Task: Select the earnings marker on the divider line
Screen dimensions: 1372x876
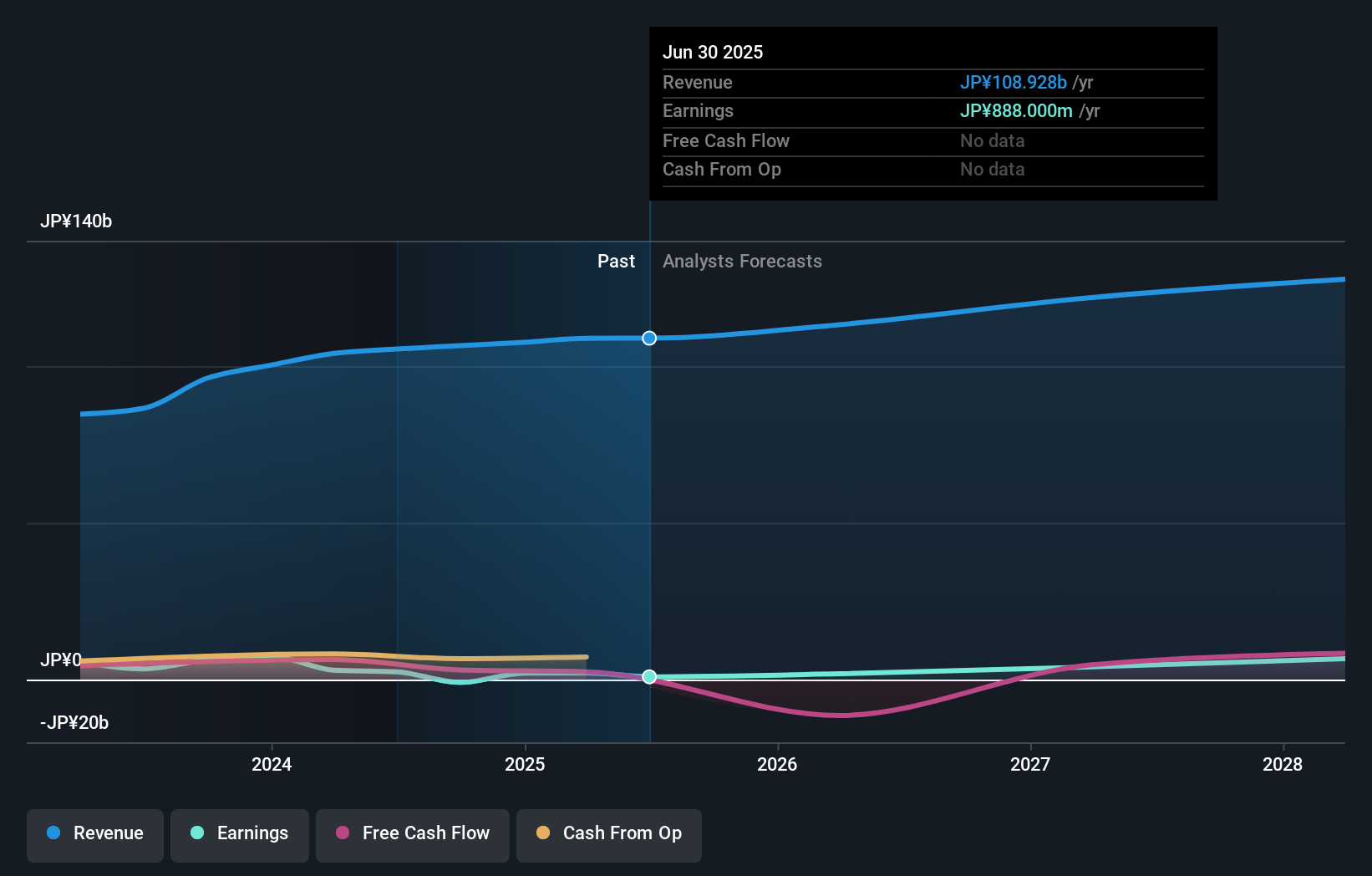Action: pyautogui.click(x=649, y=677)
